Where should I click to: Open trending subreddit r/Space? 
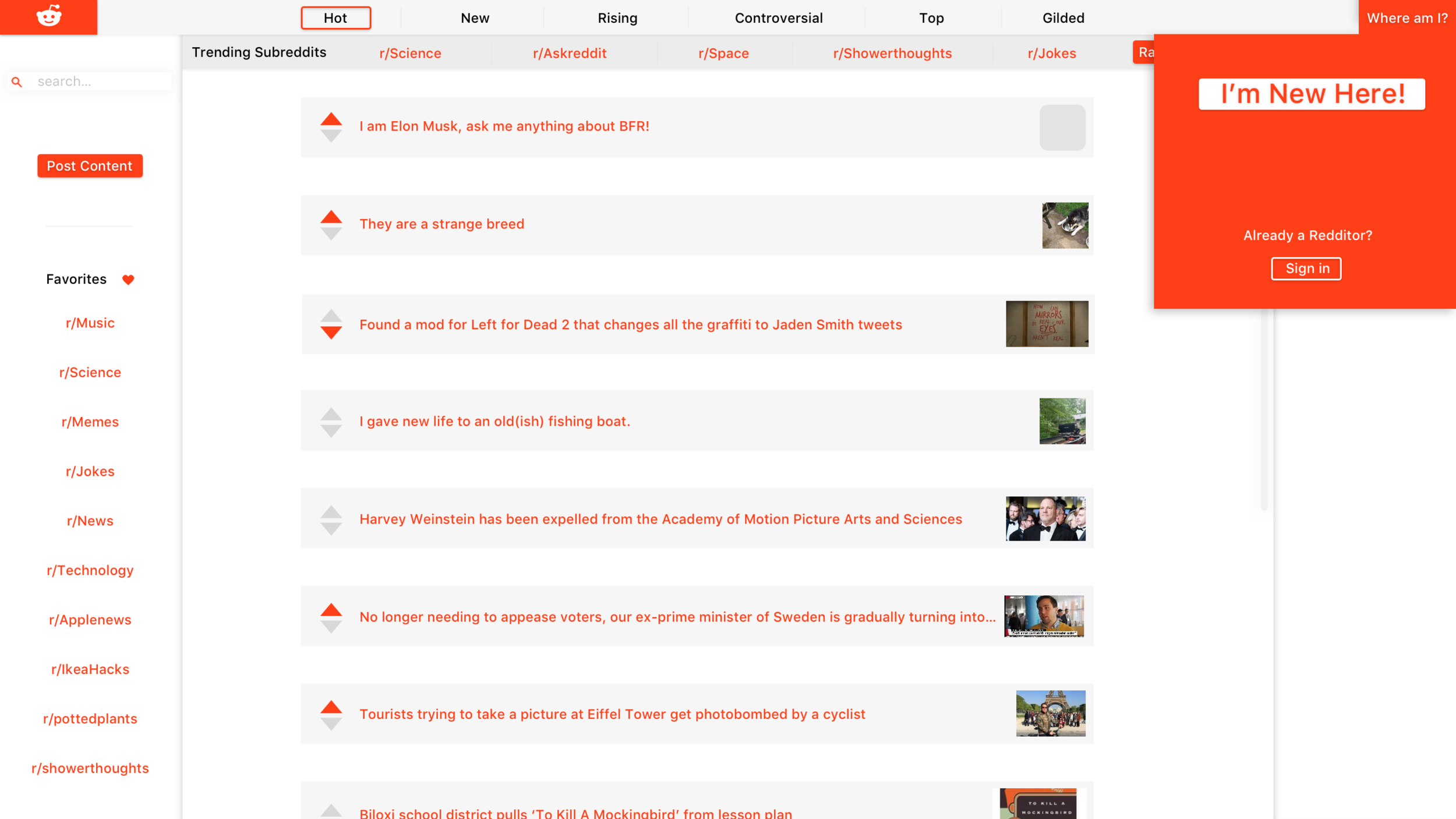tap(723, 53)
